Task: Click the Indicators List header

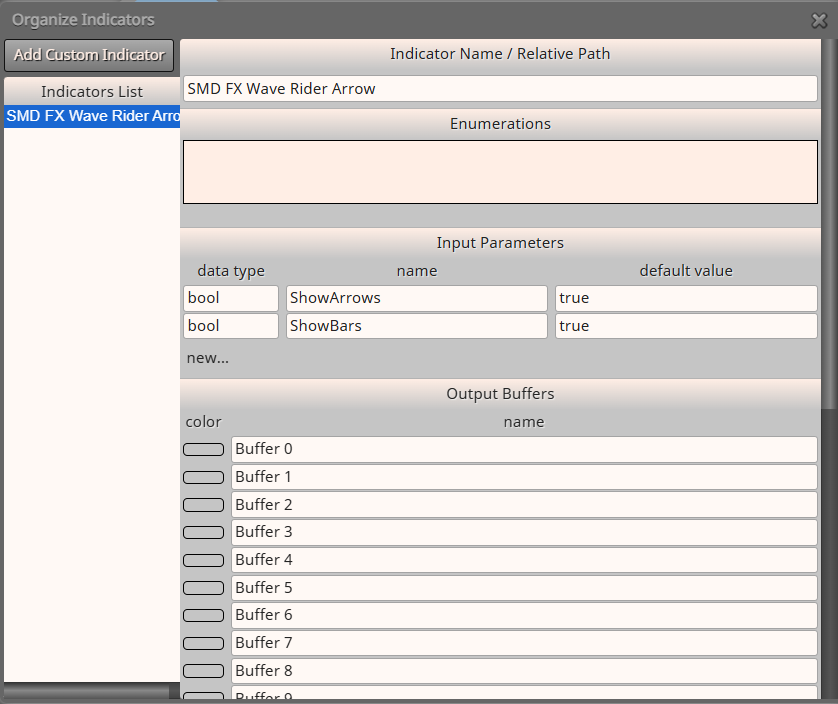Action: [92, 92]
